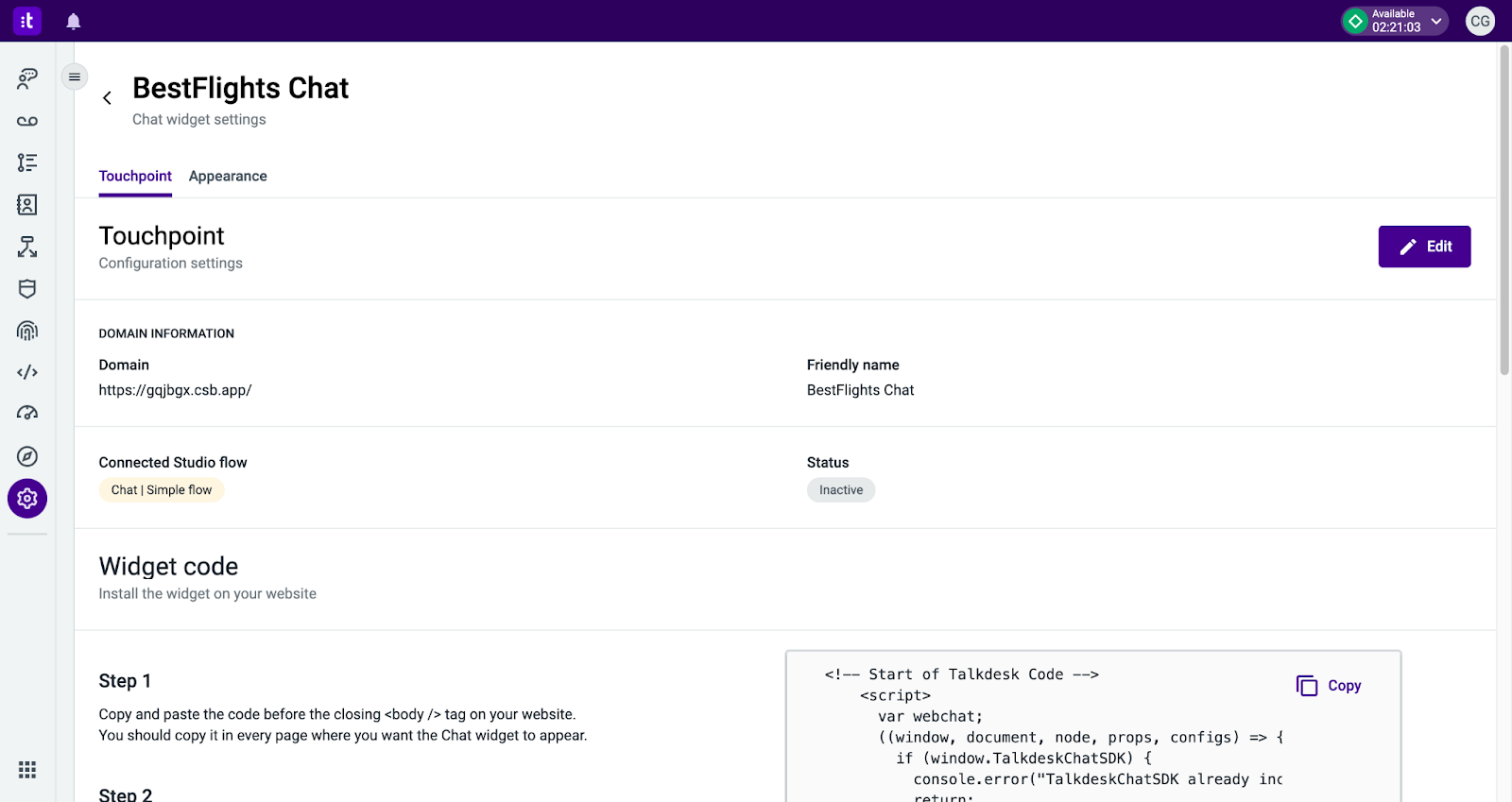Screen dimensions: 1512x802
Task: Open the Studio flow icon in sidebar
Action: click(27, 247)
